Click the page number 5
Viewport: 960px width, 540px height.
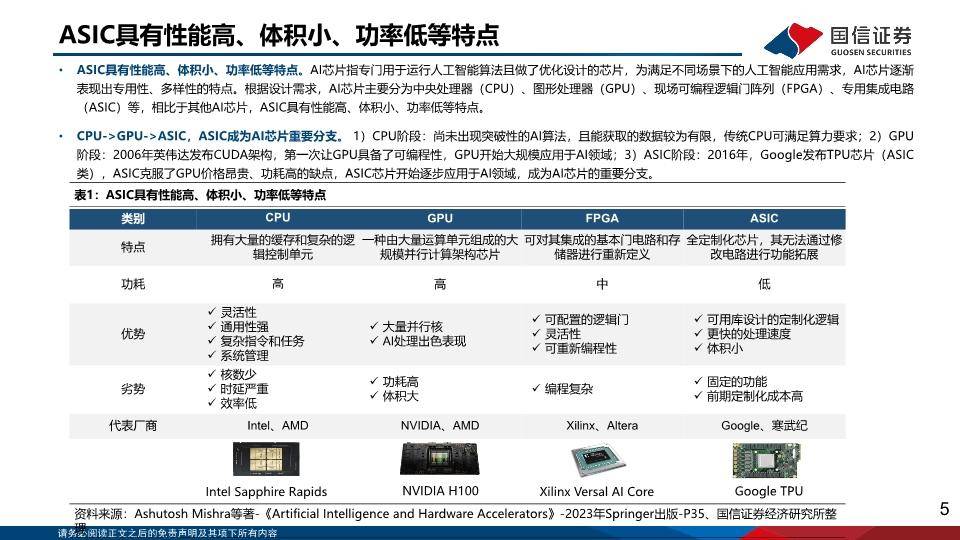coord(944,509)
